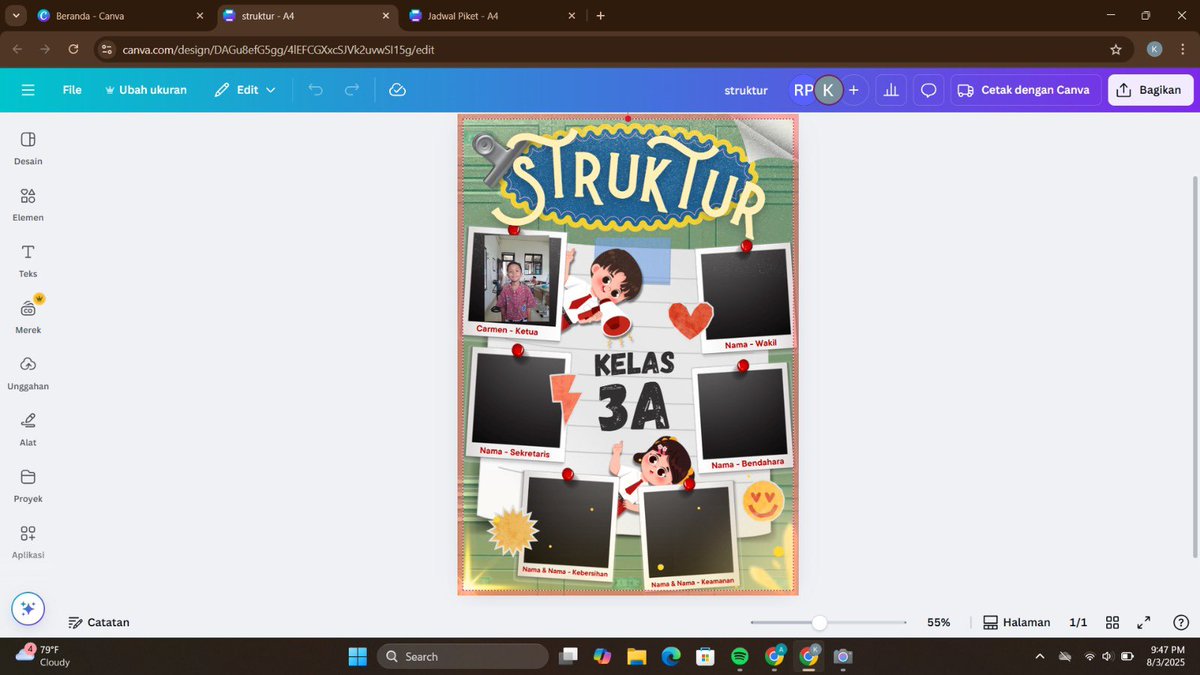Click the Bagikan button

[1149, 89]
